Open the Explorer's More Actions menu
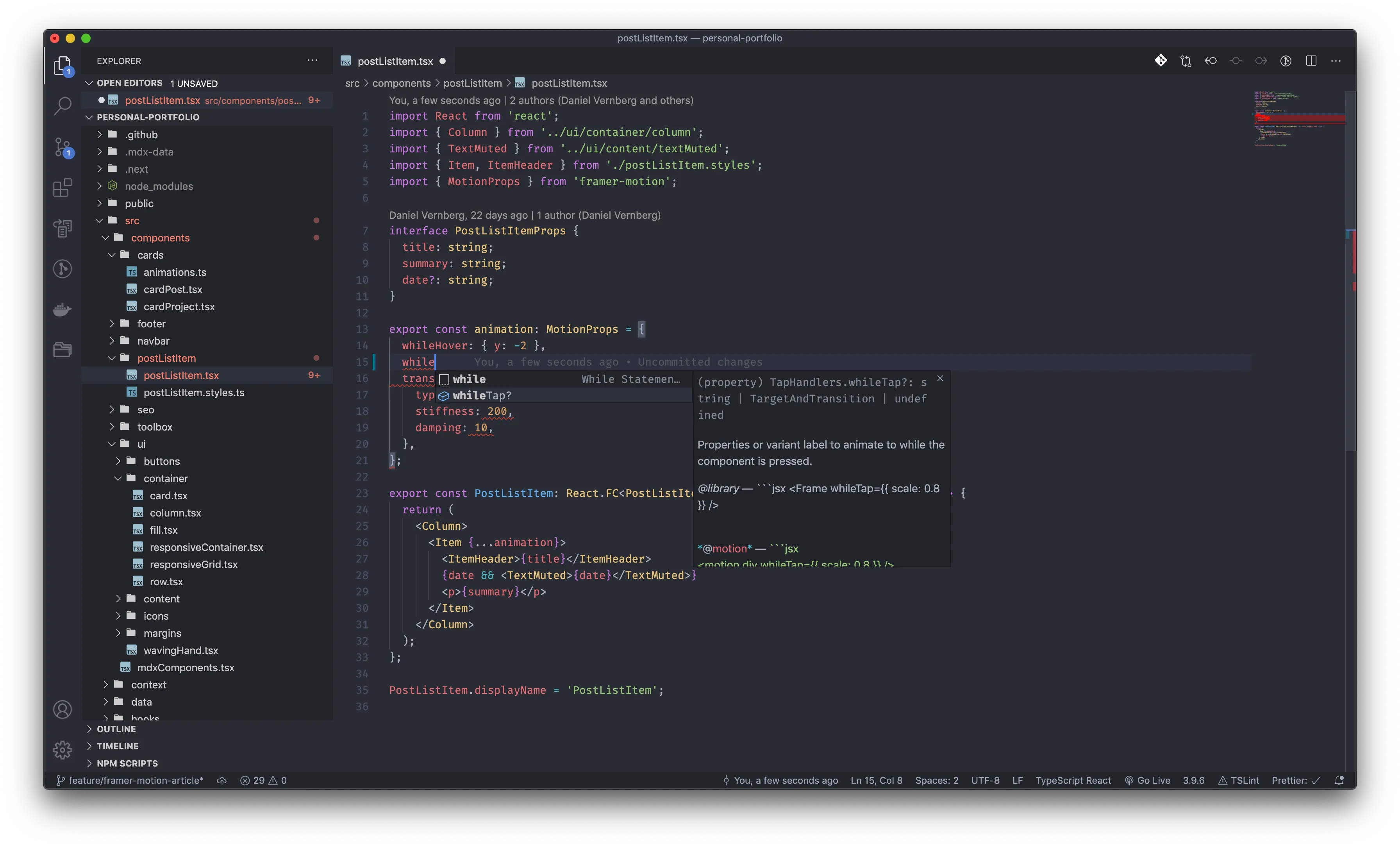 click(312, 60)
